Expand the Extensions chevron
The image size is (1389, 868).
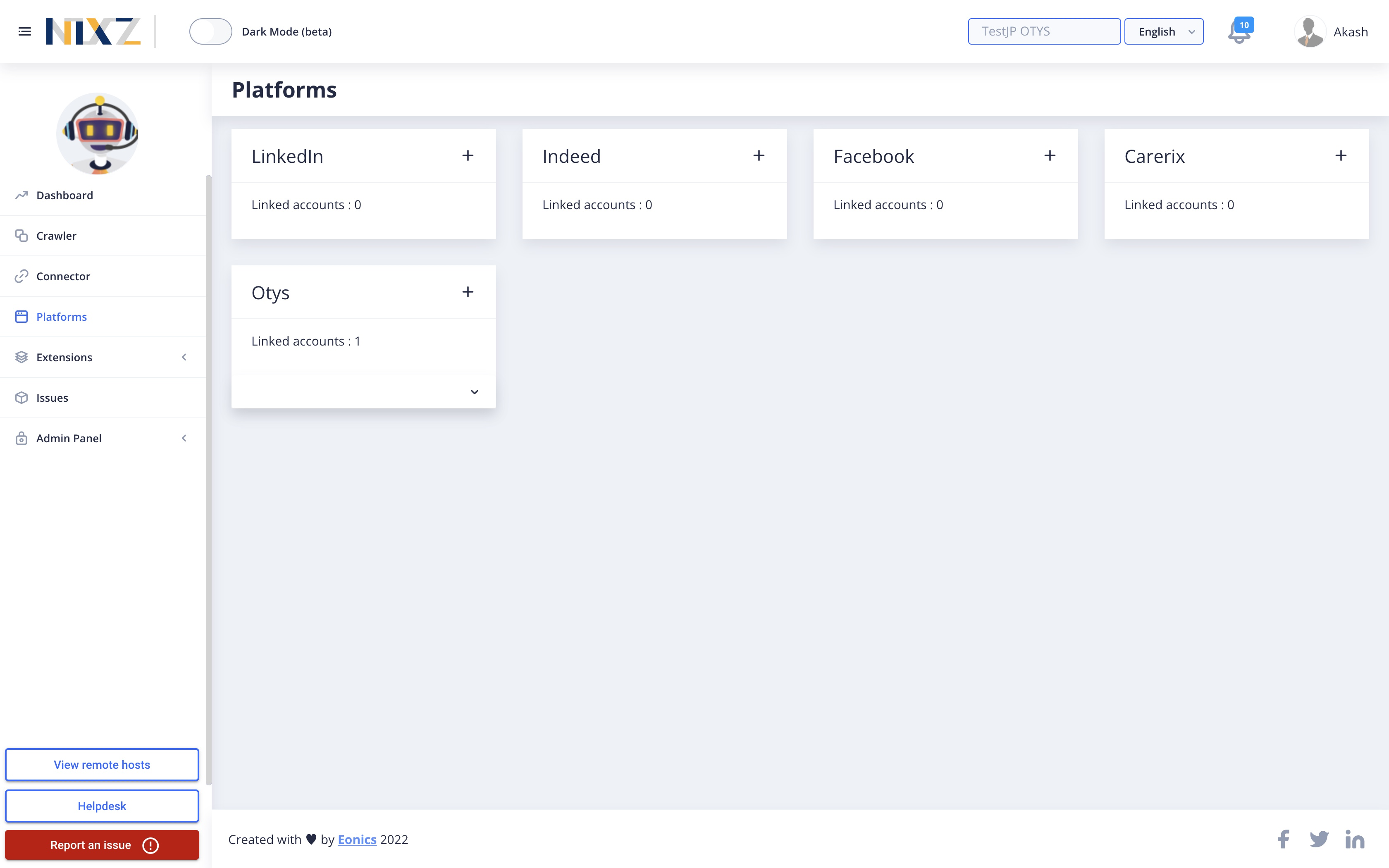point(184,357)
